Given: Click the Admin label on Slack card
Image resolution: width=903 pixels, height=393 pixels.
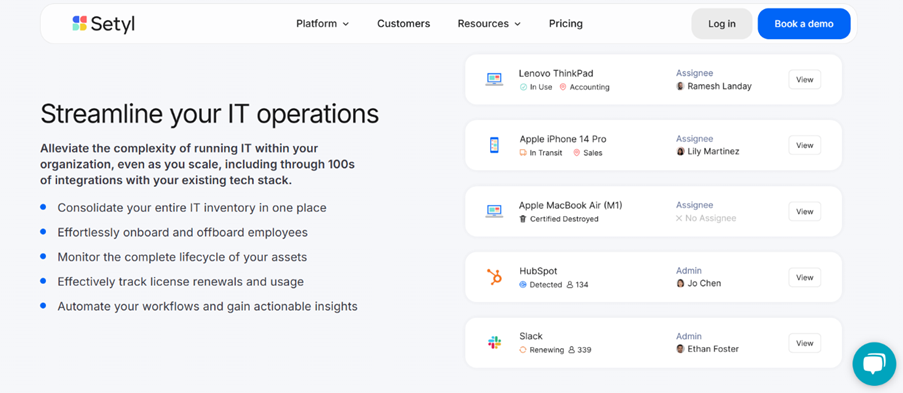Looking at the screenshot, I should pos(689,336).
